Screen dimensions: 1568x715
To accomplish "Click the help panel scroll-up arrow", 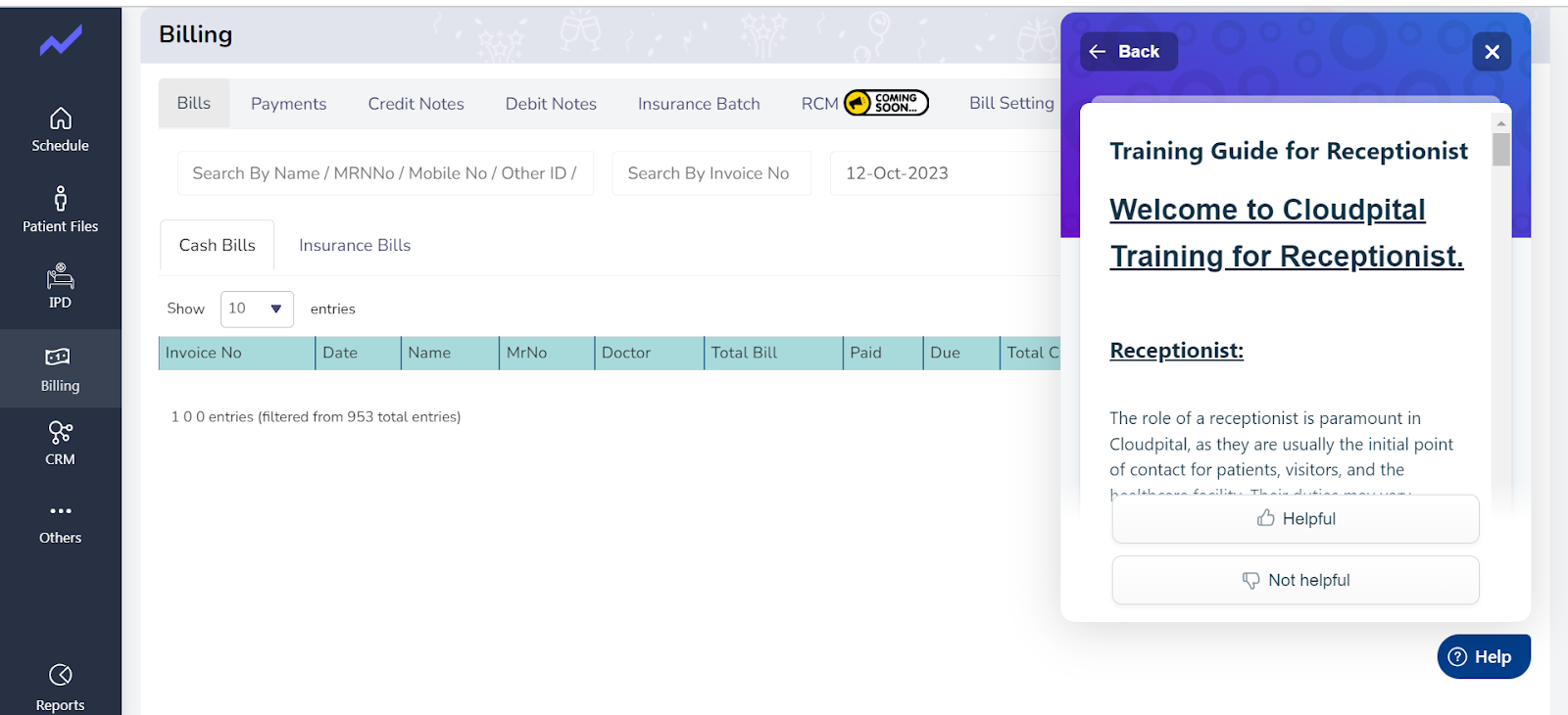I will point(1500,123).
